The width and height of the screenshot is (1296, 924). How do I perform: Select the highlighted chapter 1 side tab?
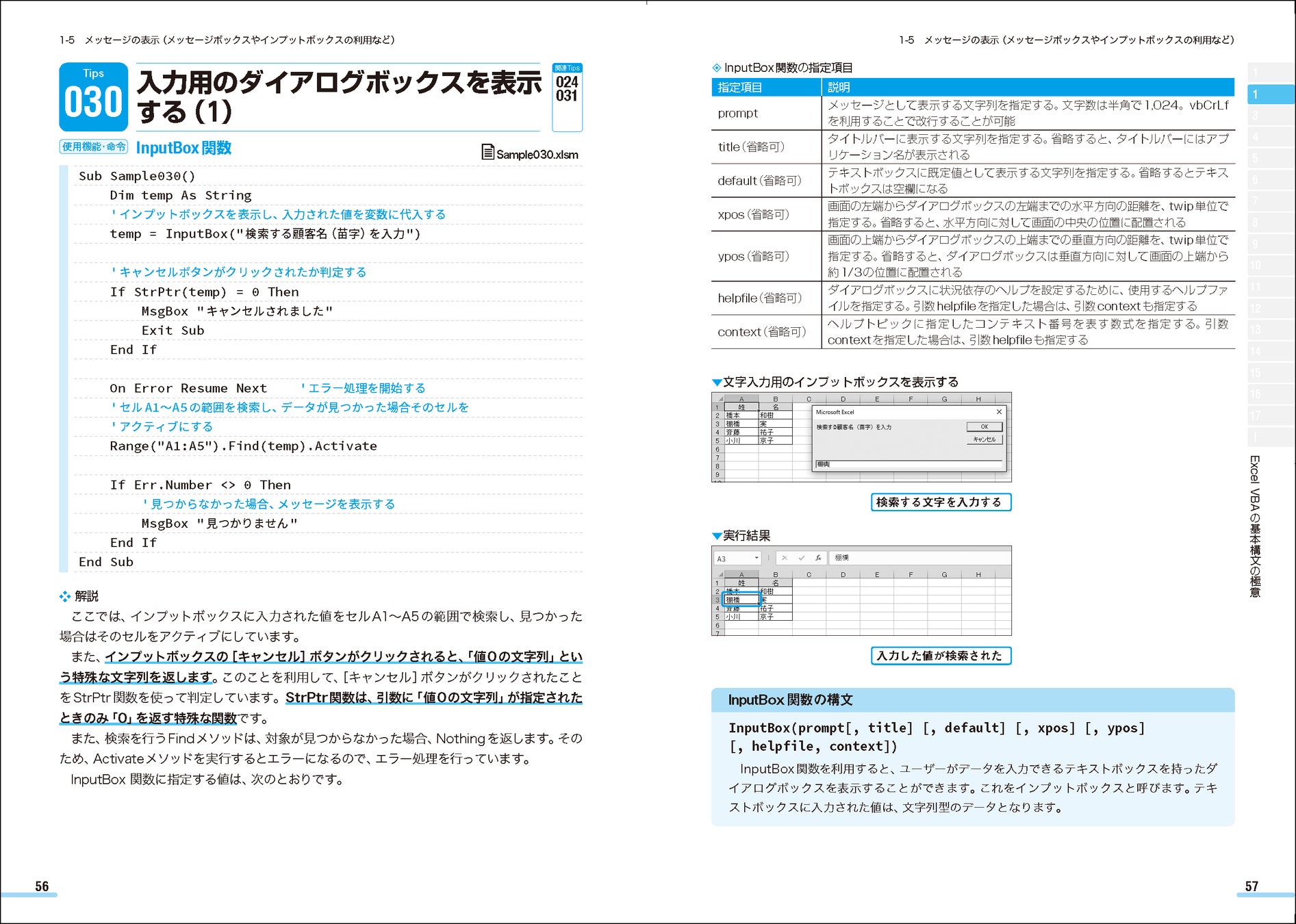[x=1271, y=94]
